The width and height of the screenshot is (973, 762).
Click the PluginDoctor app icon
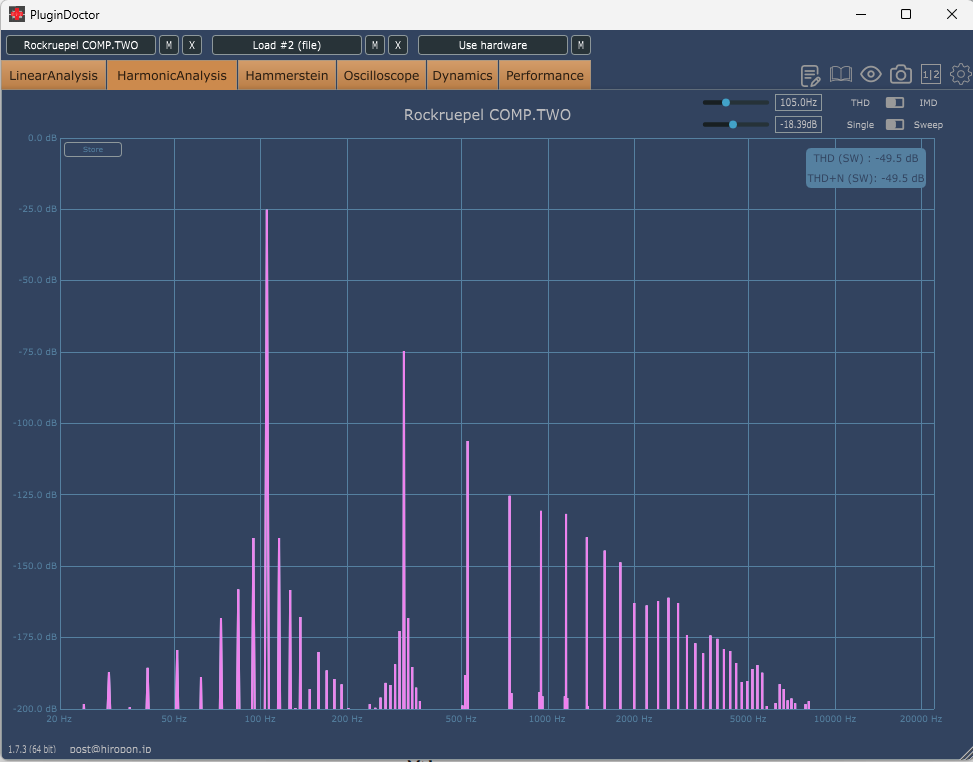17,14
